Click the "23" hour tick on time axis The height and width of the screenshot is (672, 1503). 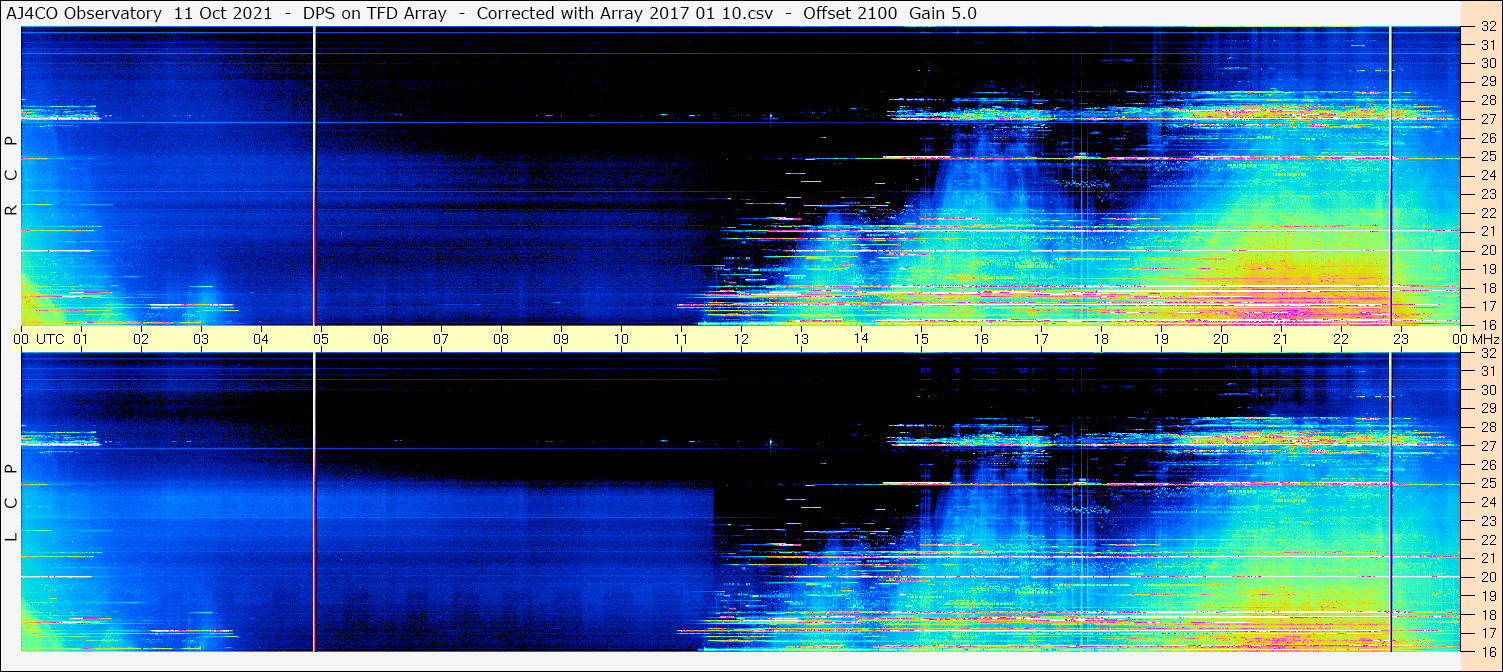(1401, 339)
